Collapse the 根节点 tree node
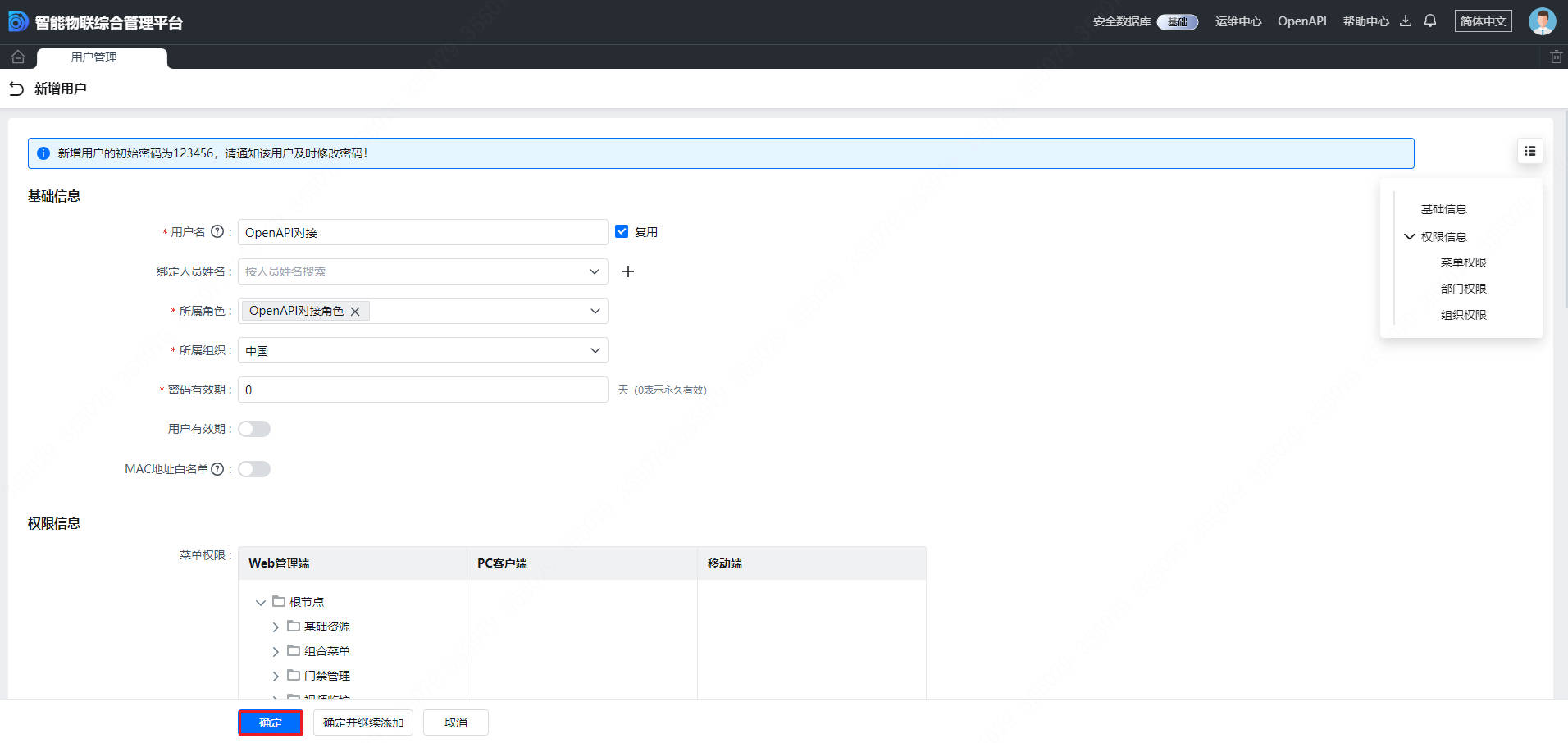This screenshot has width=1568, height=743. (261, 603)
